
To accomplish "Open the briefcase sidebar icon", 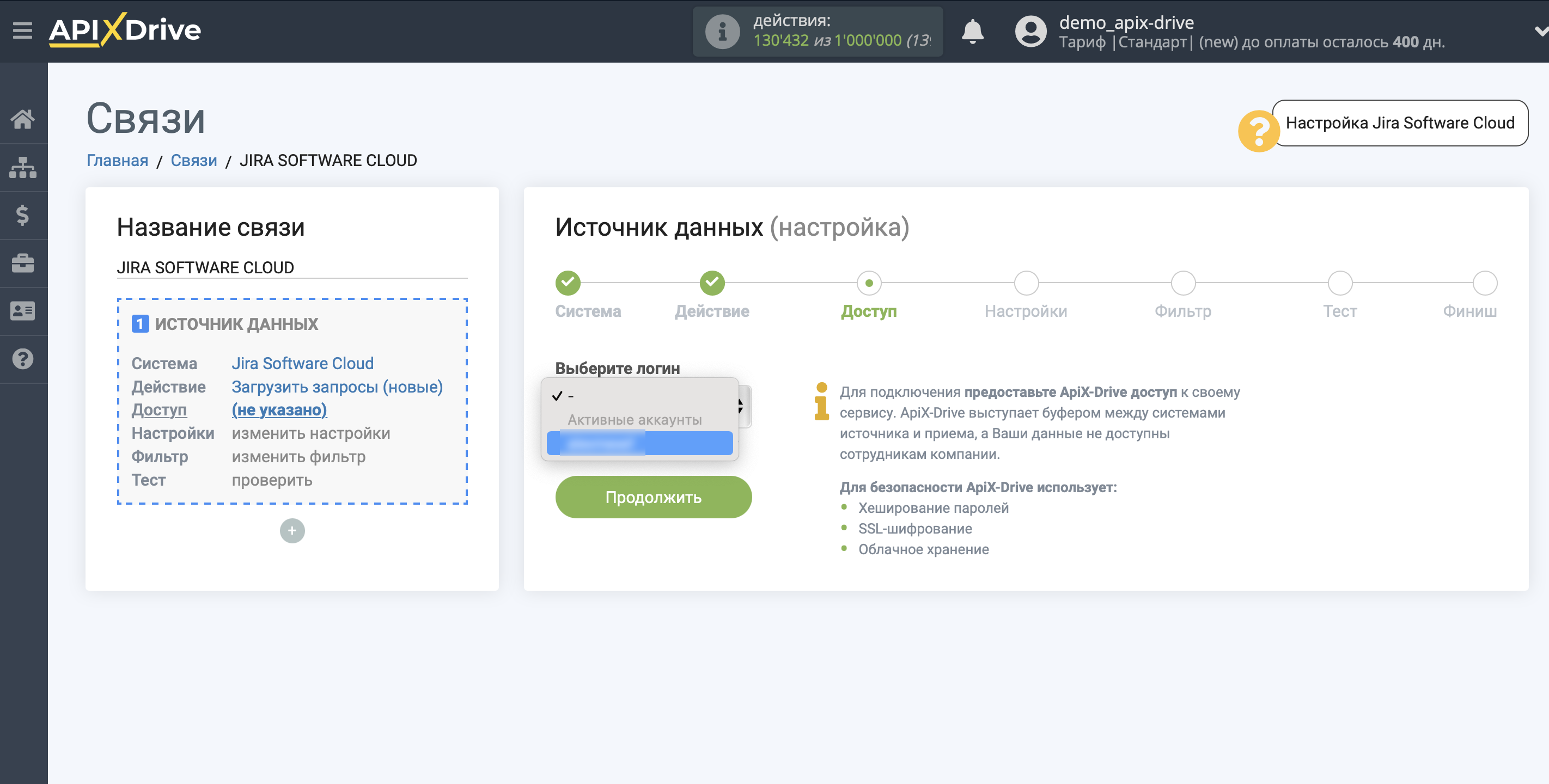I will click(23, 264).
